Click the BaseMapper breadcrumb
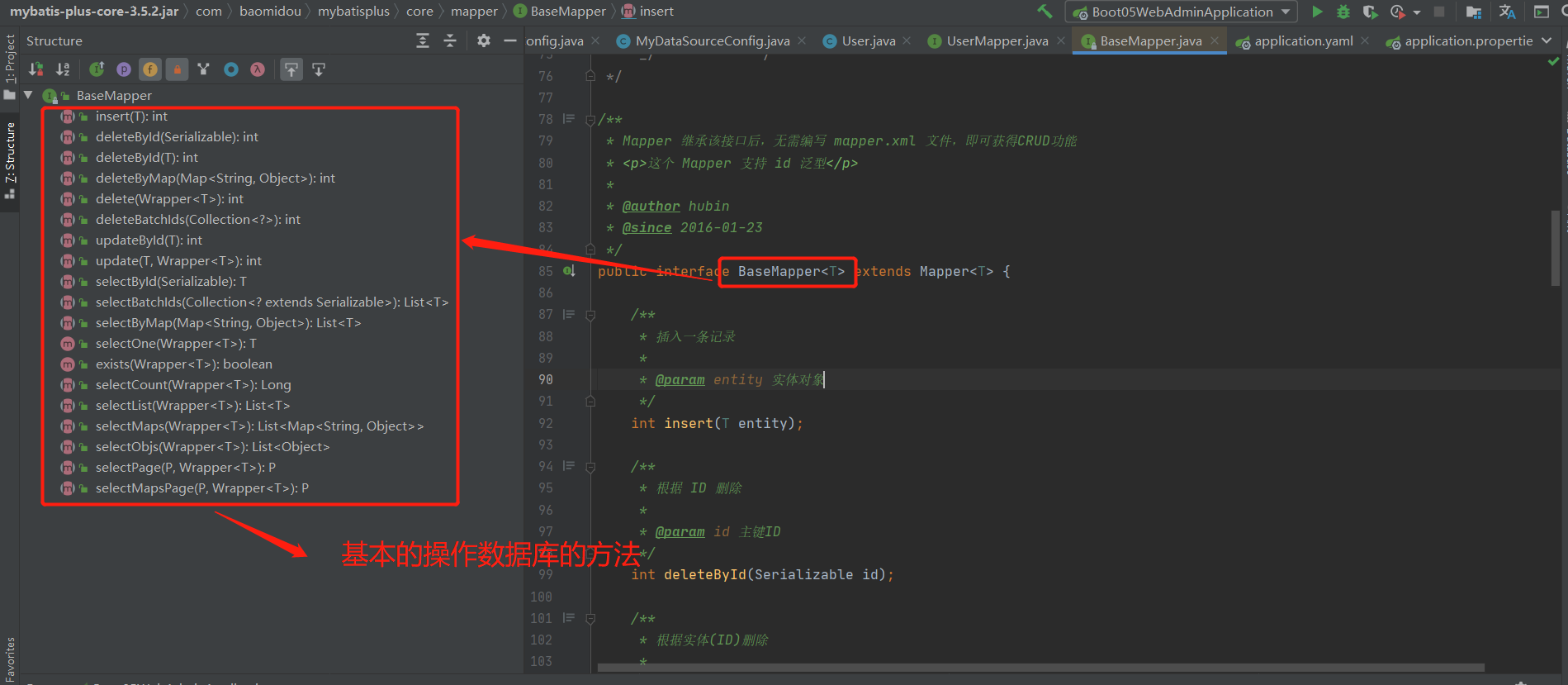Viewport: 1568px width, 685px height. click(x=560, y=12)
